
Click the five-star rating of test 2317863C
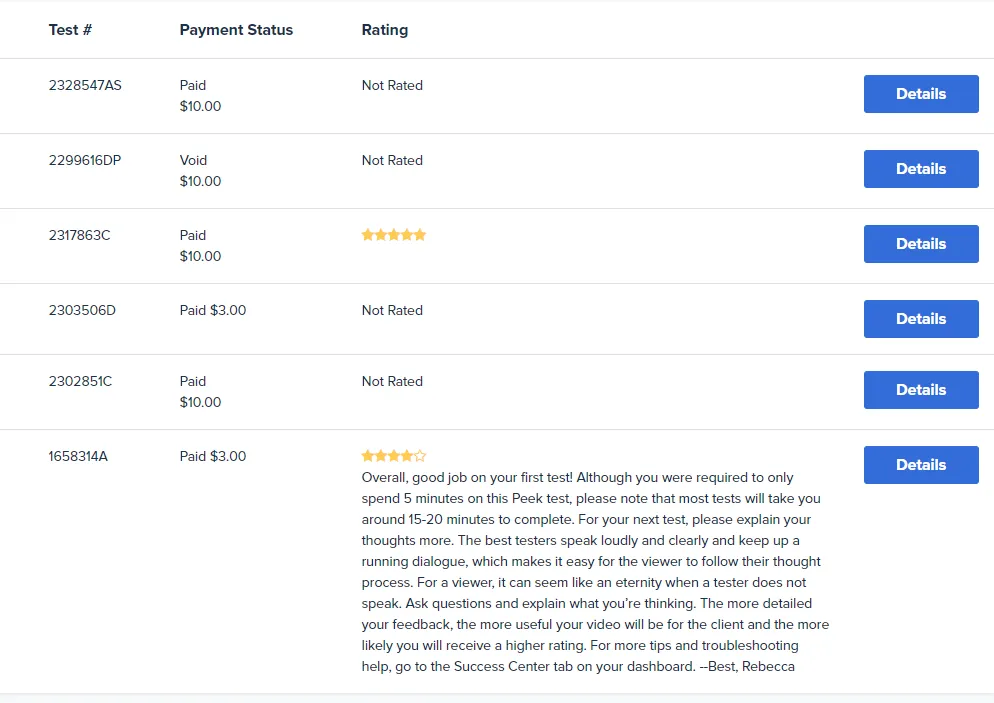pyautogui.click(x=394, y=235)
